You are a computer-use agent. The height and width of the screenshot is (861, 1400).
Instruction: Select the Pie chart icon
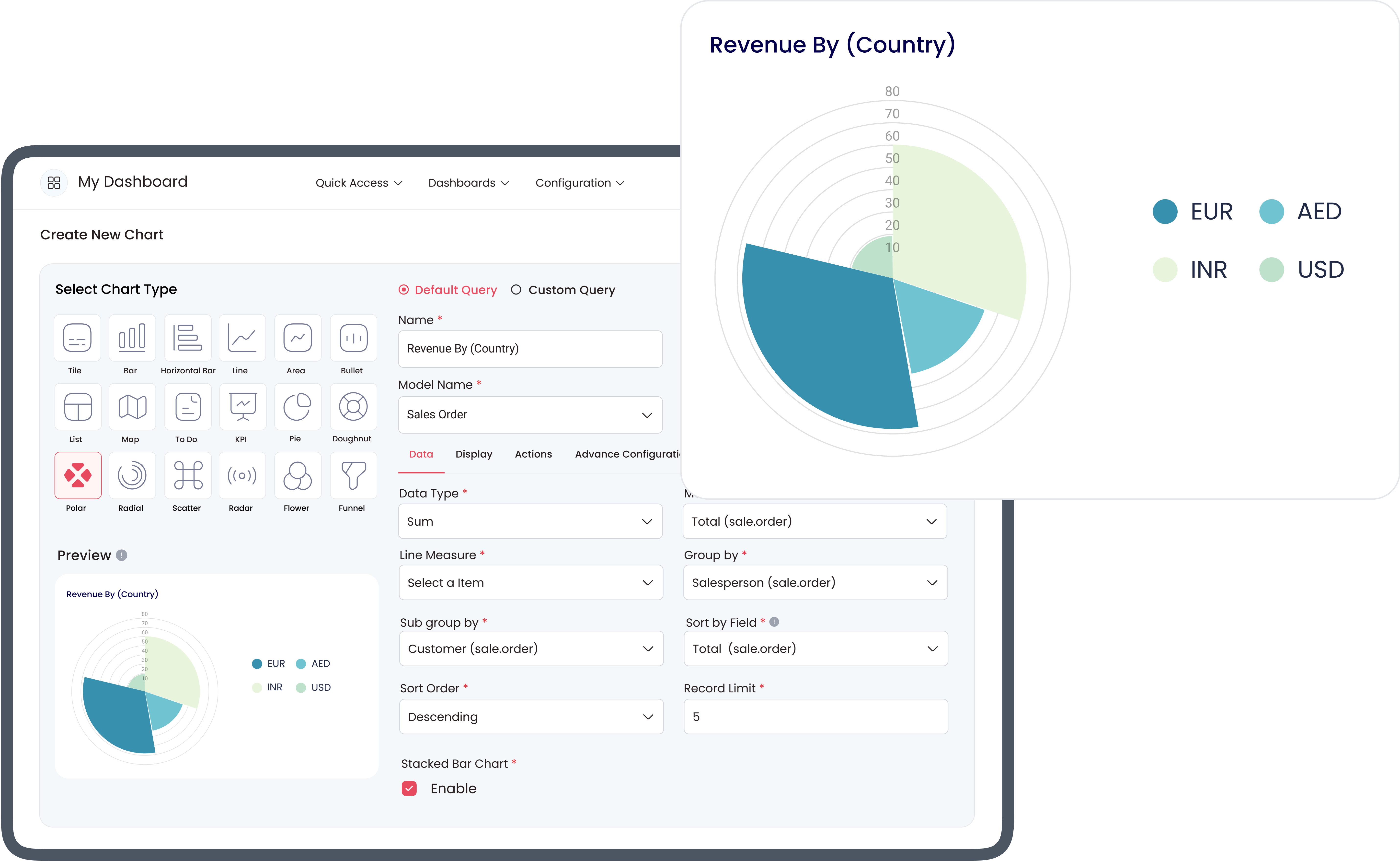[x=298, y=407]
